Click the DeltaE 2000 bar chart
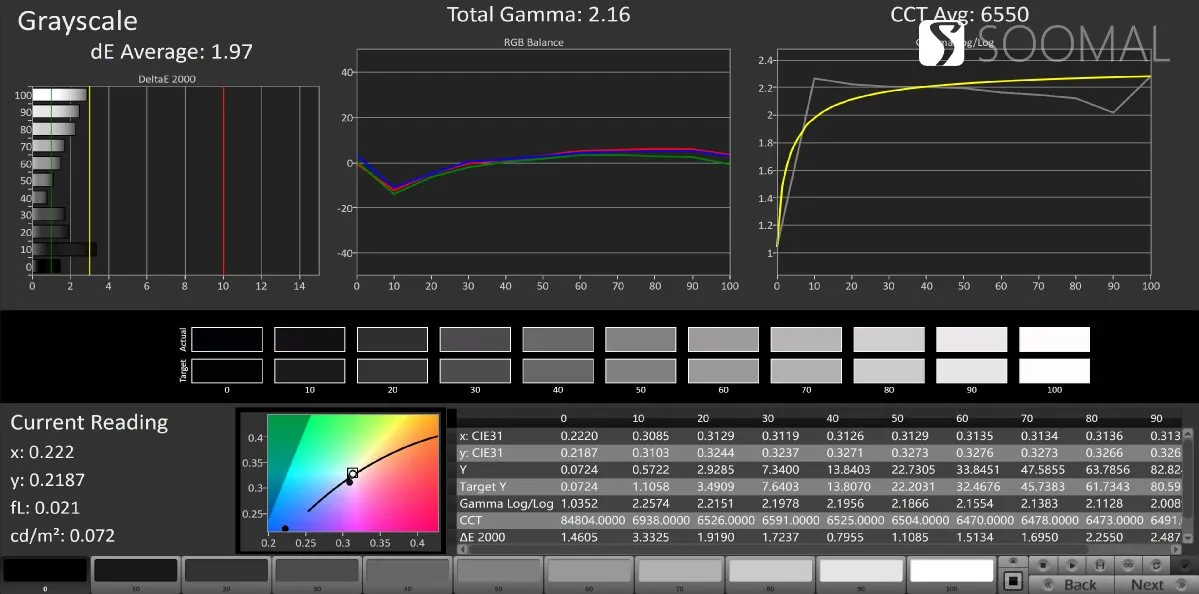Screen dimensions: 1199x594 point(175,181)
